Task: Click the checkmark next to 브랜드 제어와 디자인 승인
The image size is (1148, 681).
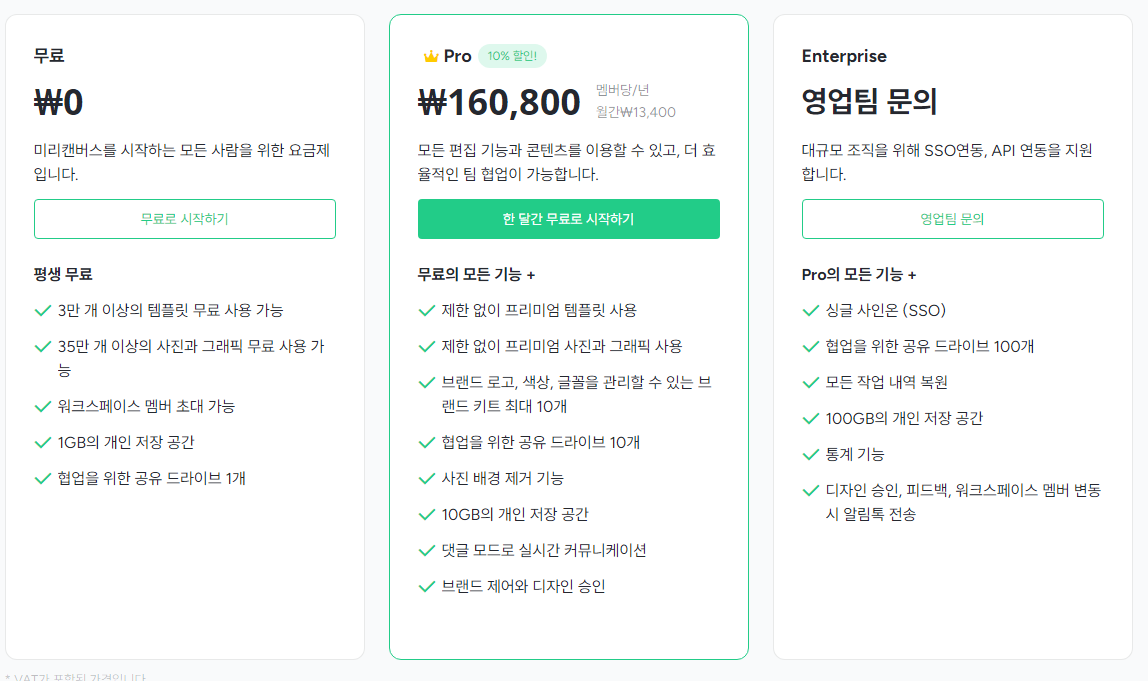Action: [427, 587]
